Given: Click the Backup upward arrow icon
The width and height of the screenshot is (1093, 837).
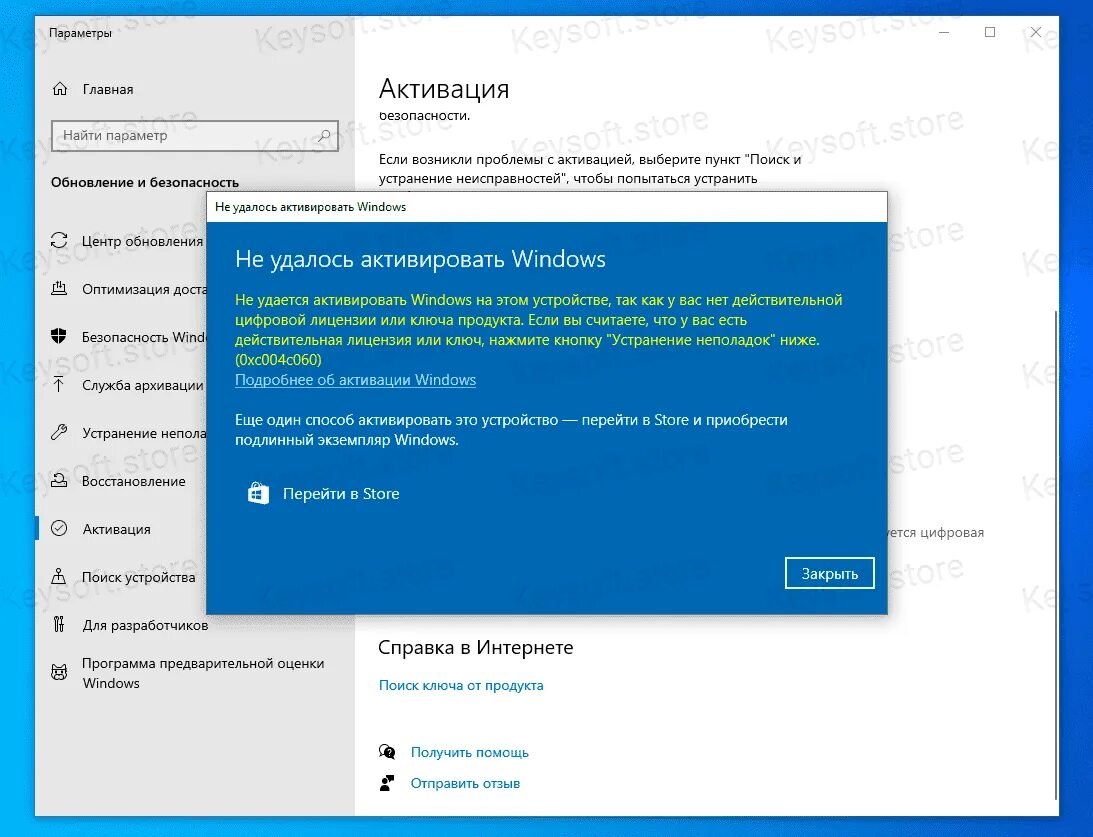Looking at the screenshot, I should click(x=59, y=385).
